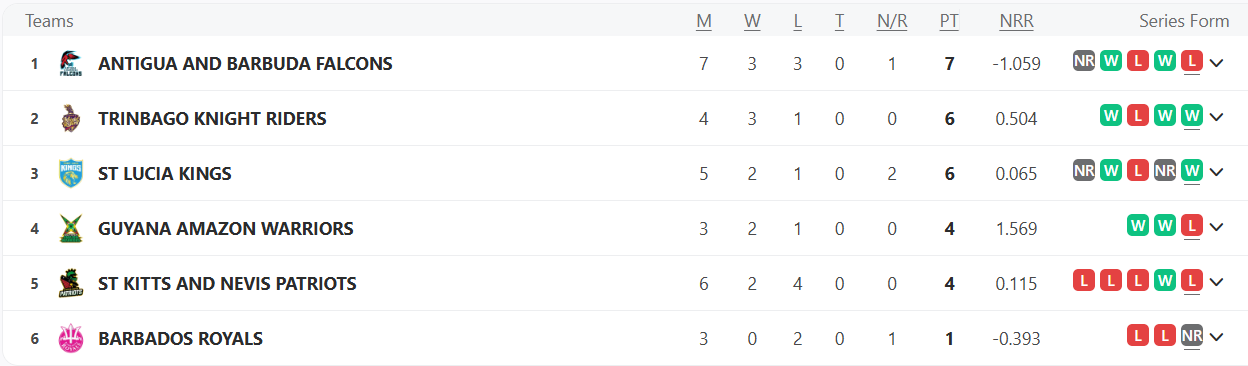This screenshot has width=1248, height=366.
Task: Expand the St Kitts and Nevis Patriots chevron
Action: (1217, 283)
